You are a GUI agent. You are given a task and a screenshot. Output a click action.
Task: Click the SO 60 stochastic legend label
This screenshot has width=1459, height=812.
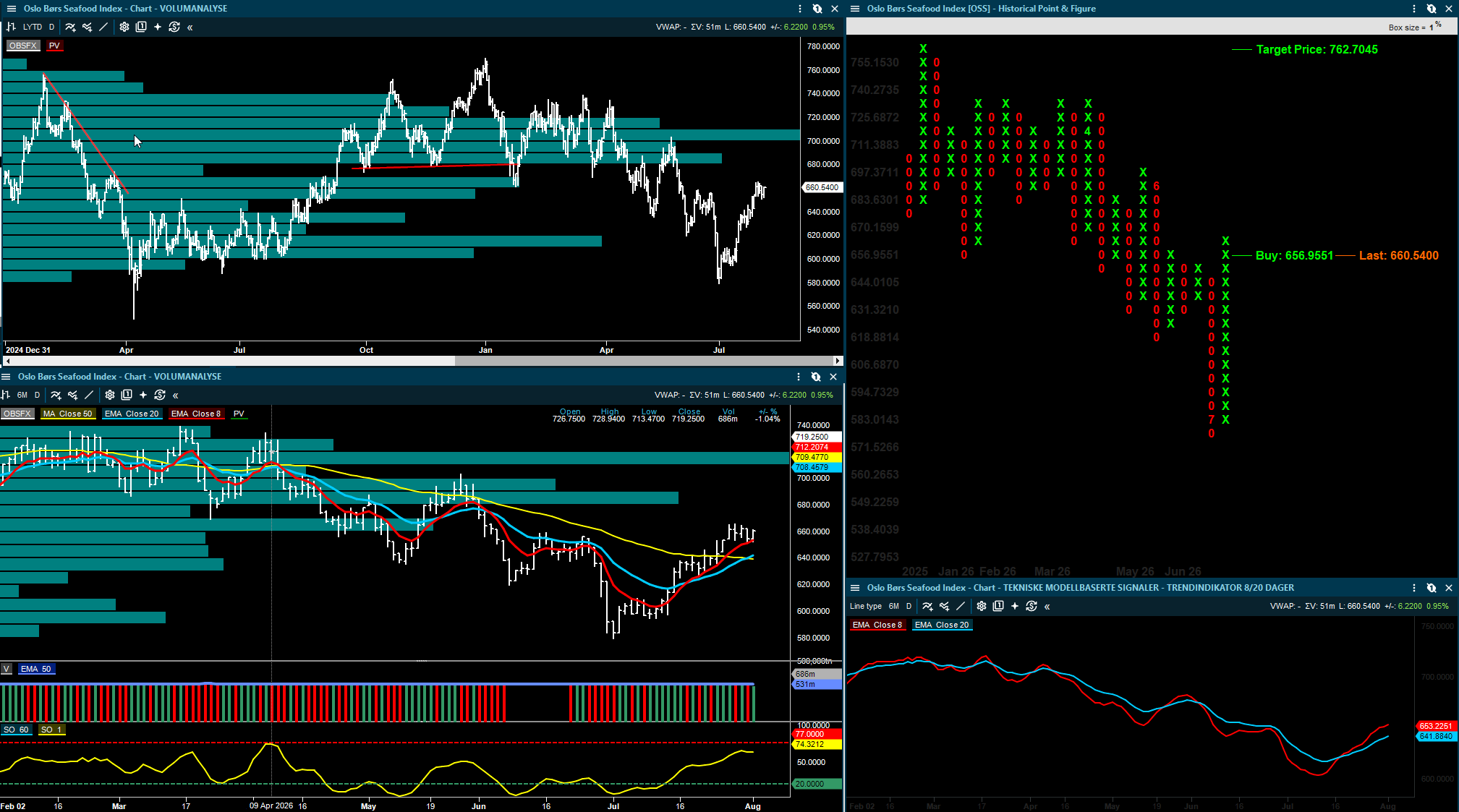tap(16, 730)
